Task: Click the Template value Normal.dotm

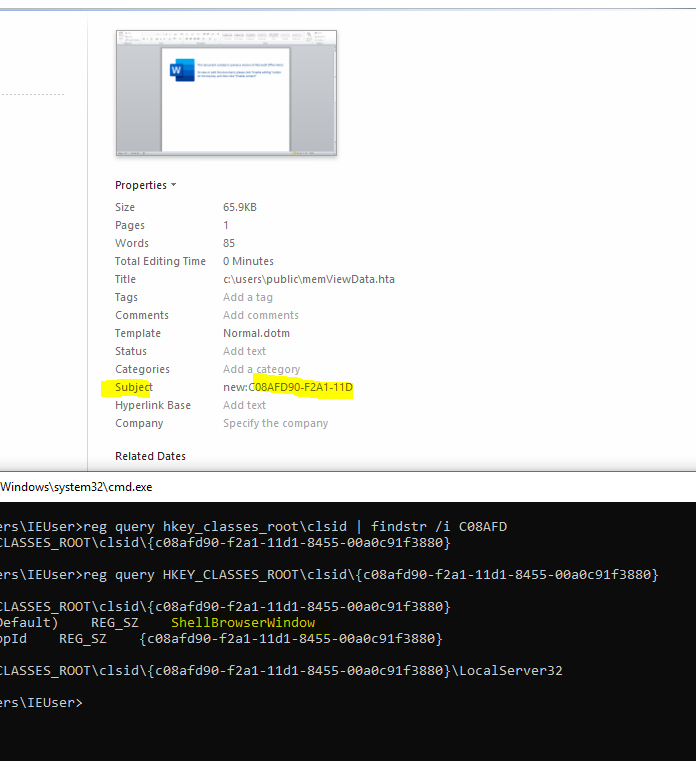Action: coord(256,333)
